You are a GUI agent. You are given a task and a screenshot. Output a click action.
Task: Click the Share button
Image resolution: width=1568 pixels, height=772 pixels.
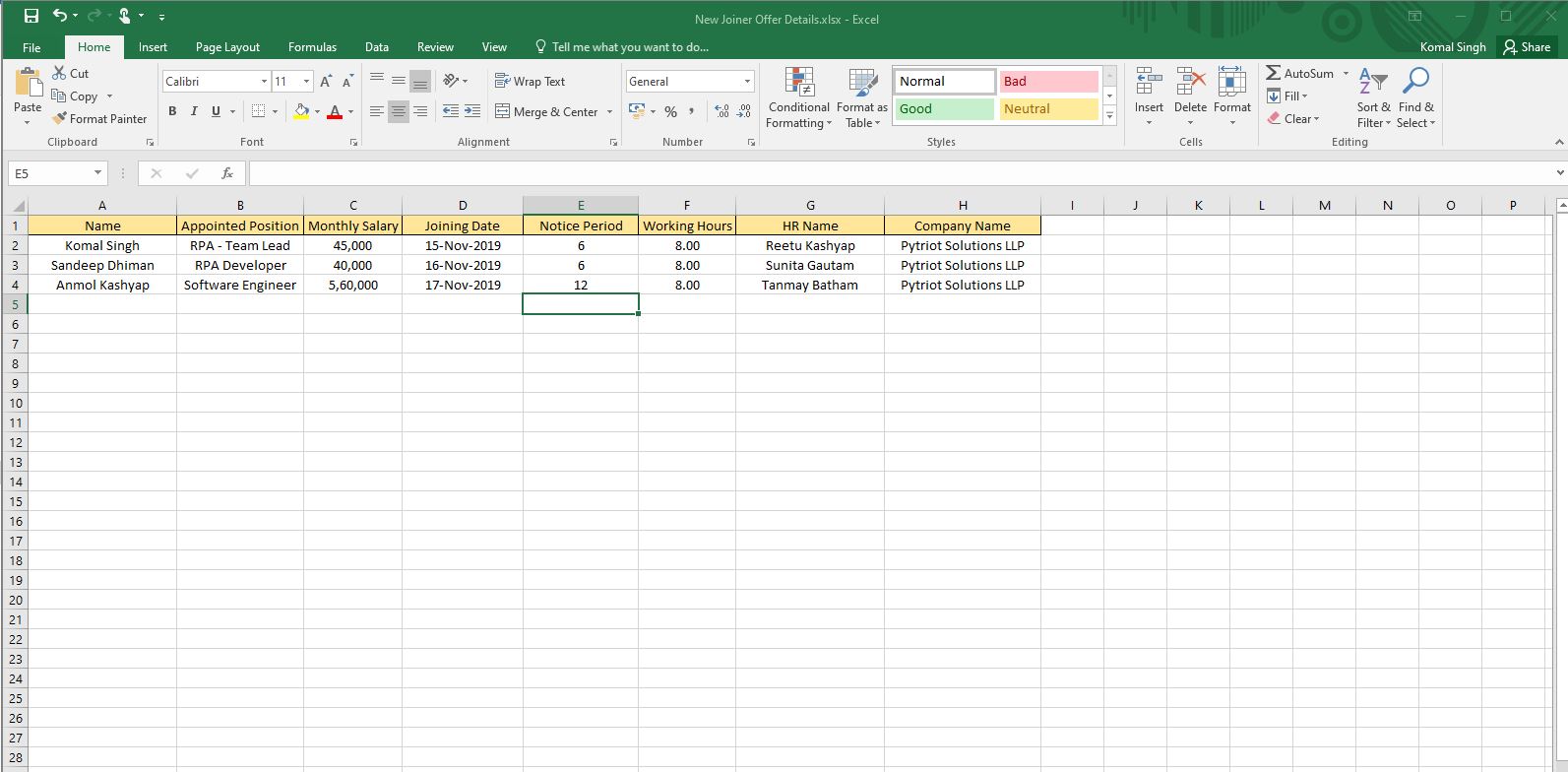click(x=1526, y=47)
